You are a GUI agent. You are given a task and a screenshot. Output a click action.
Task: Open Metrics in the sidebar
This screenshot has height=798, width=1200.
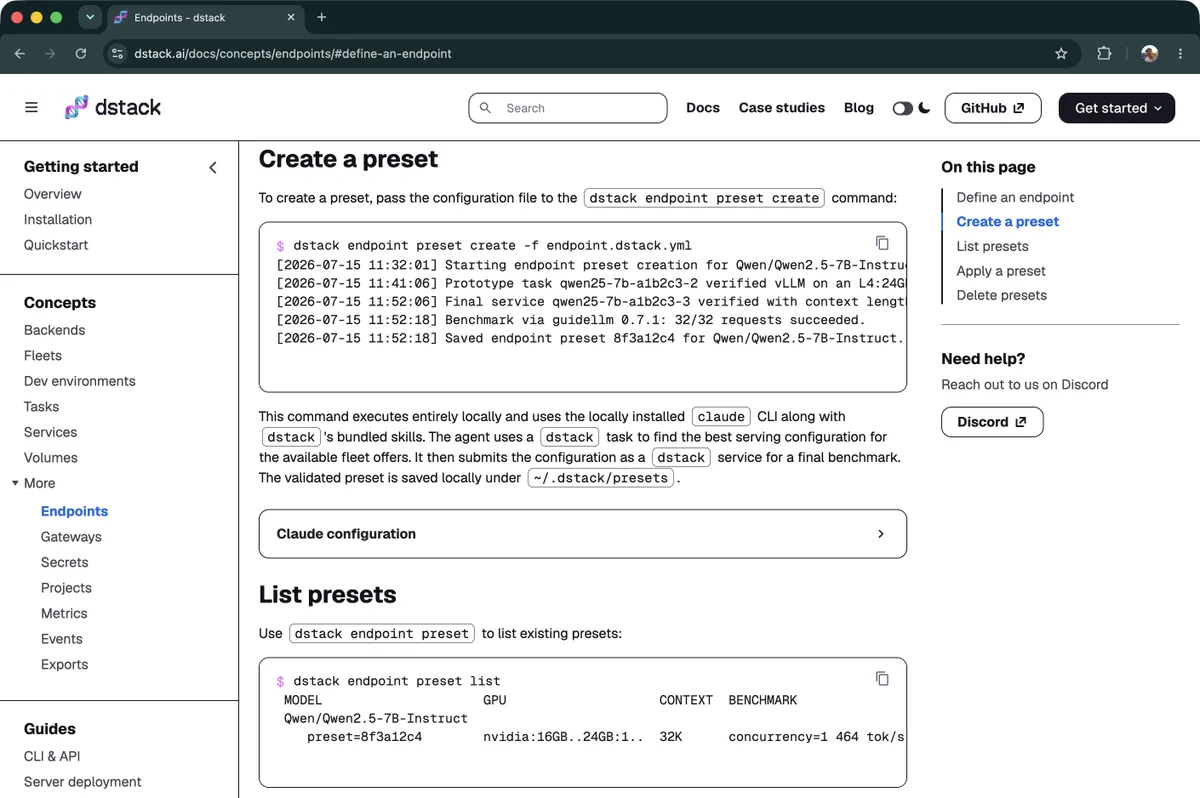[x=64, y=614]
